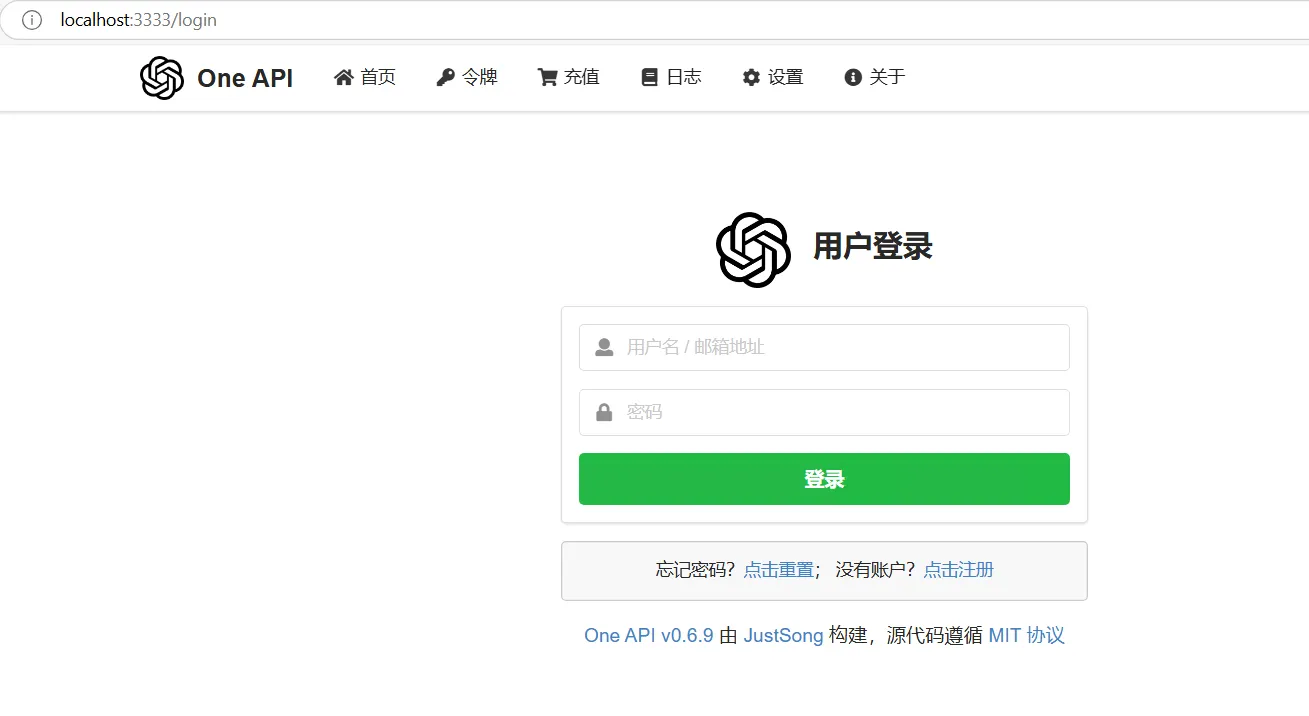Click the 没有账户? text
This screenshot has height=716, width=1309.
(876, 570)
